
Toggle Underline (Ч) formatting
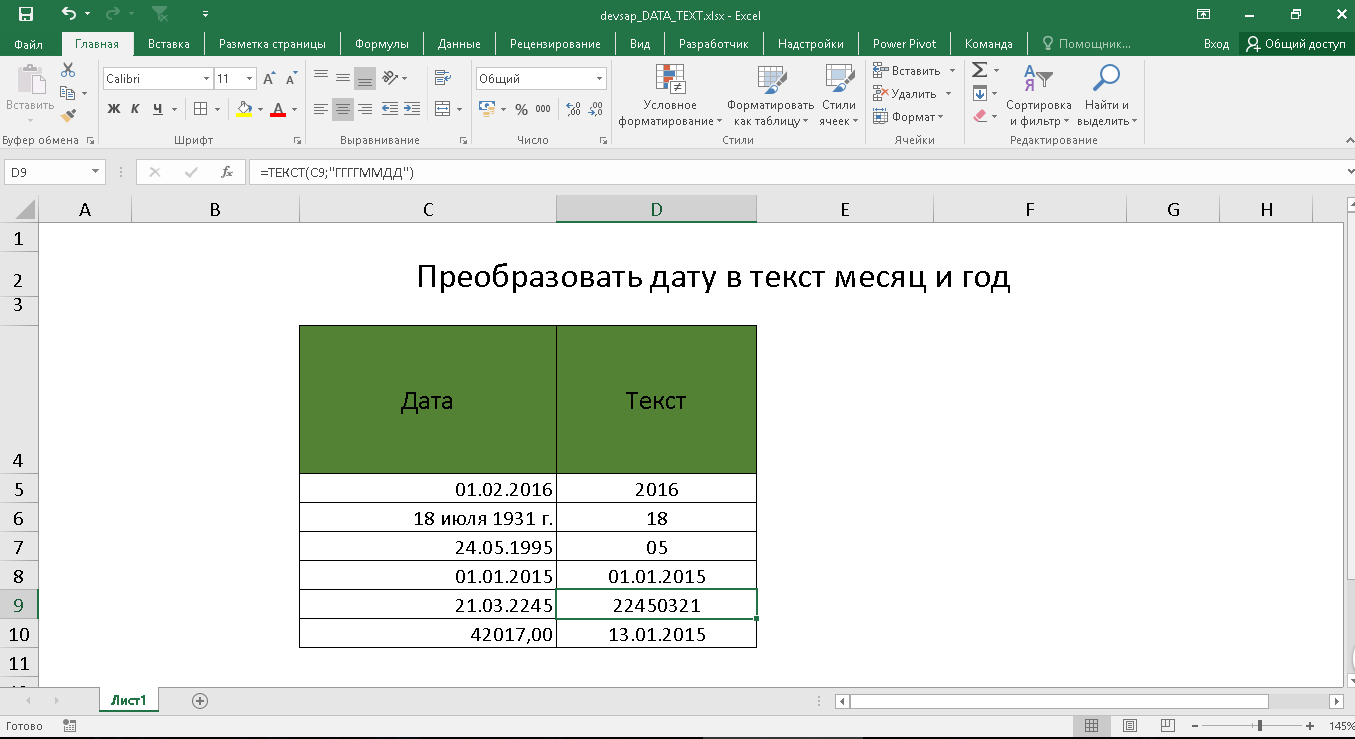pyautogui.click(x=158, y=109)
